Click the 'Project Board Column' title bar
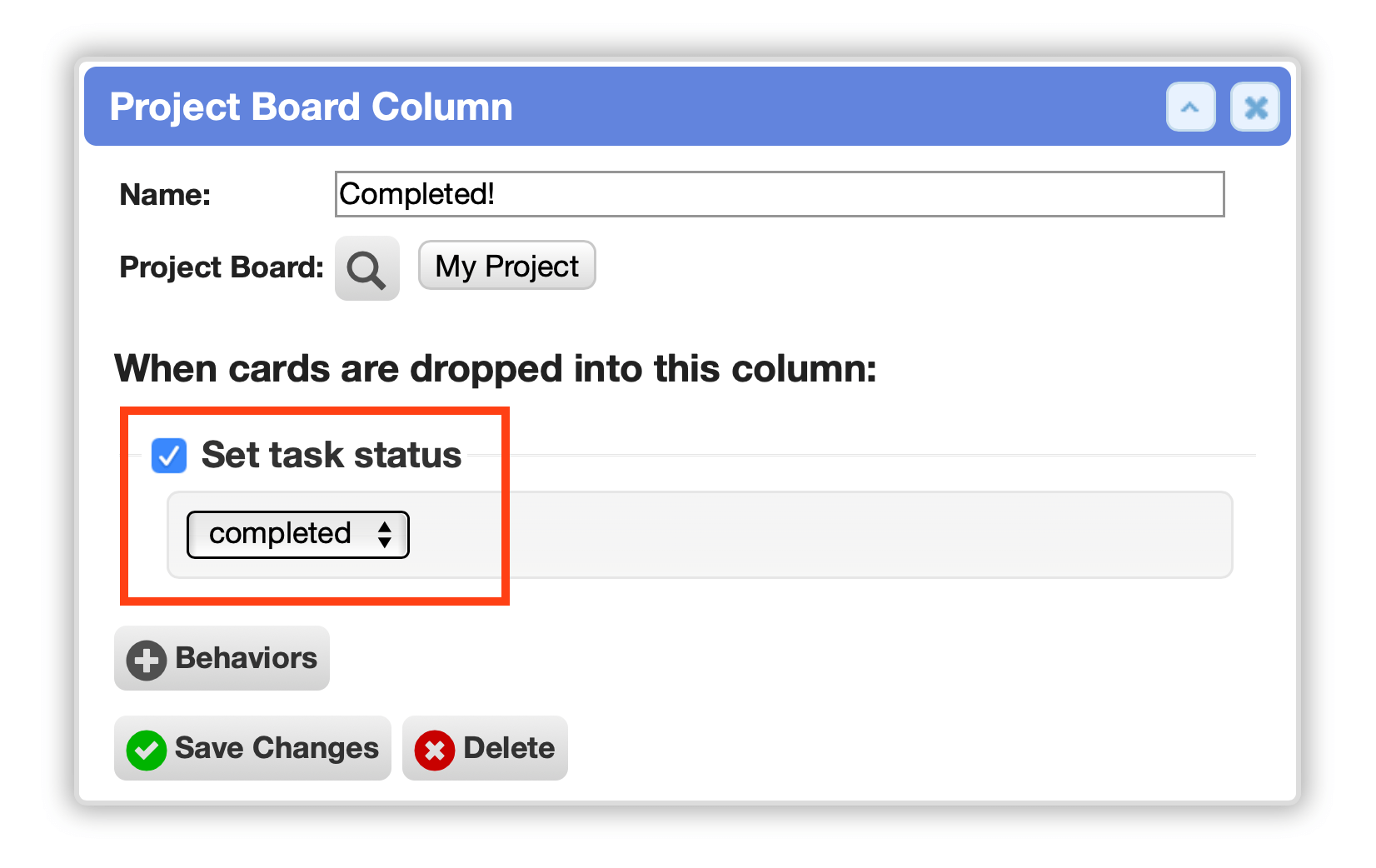Screen dimensions: 1376x868 click(687, 107)
